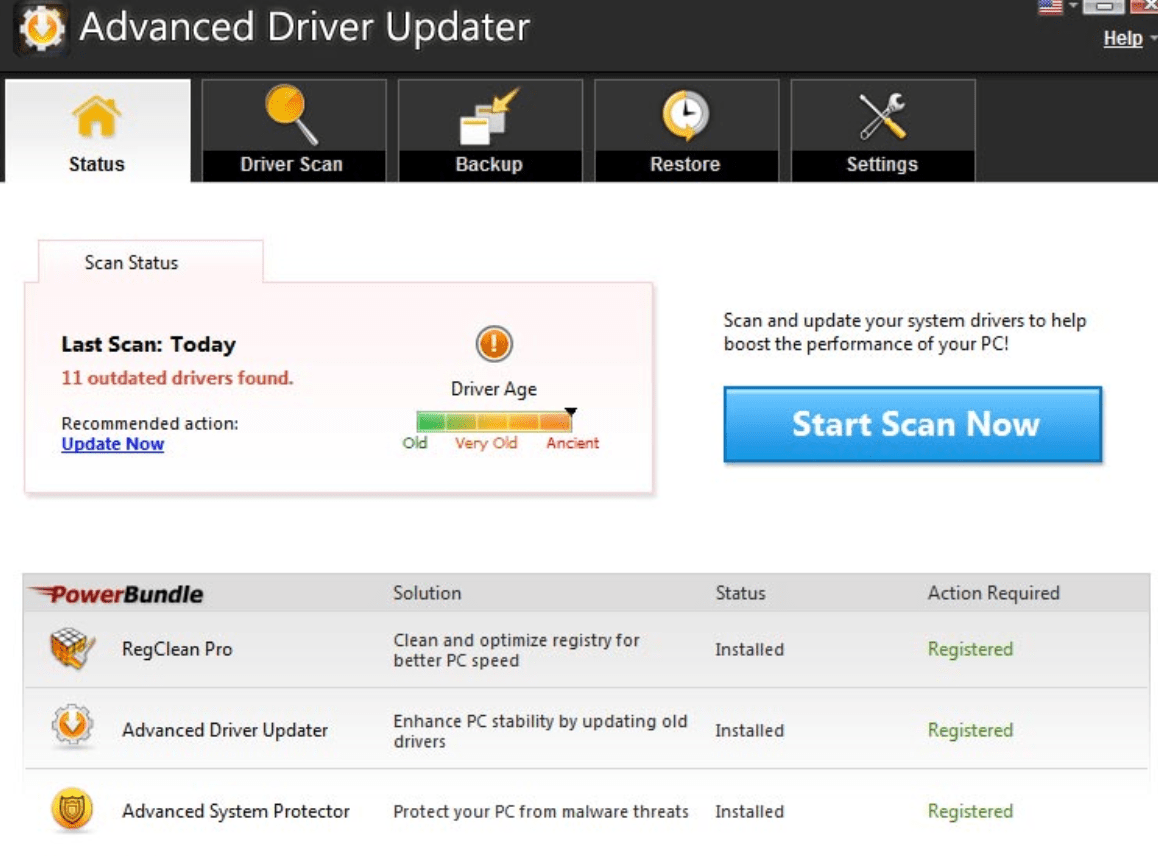Click the Driver Age gauge bar
The image size is (1158, 856).
coord(494,422)
